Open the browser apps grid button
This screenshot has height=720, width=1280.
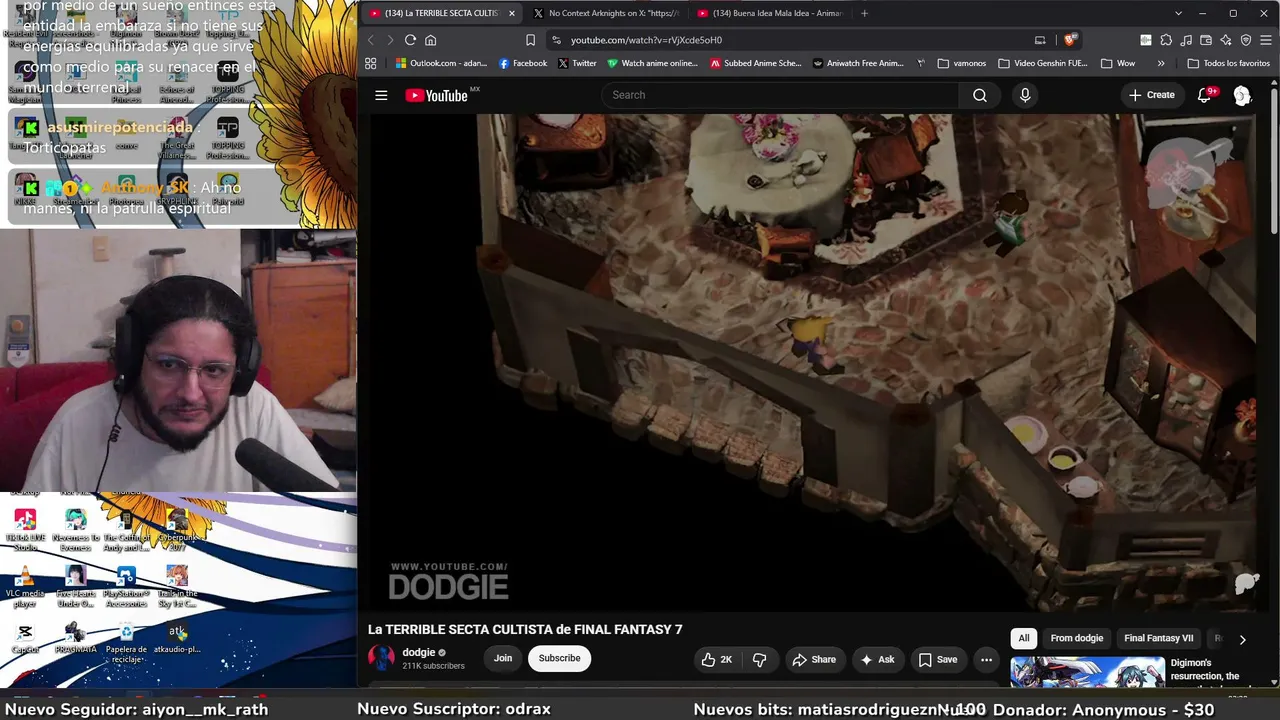tap(370, 63)
